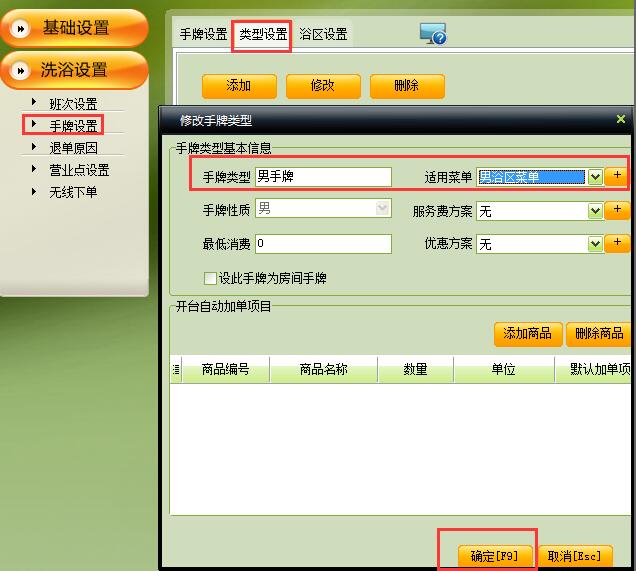
Task: Click the 添加 button
Action: (239, 86)
